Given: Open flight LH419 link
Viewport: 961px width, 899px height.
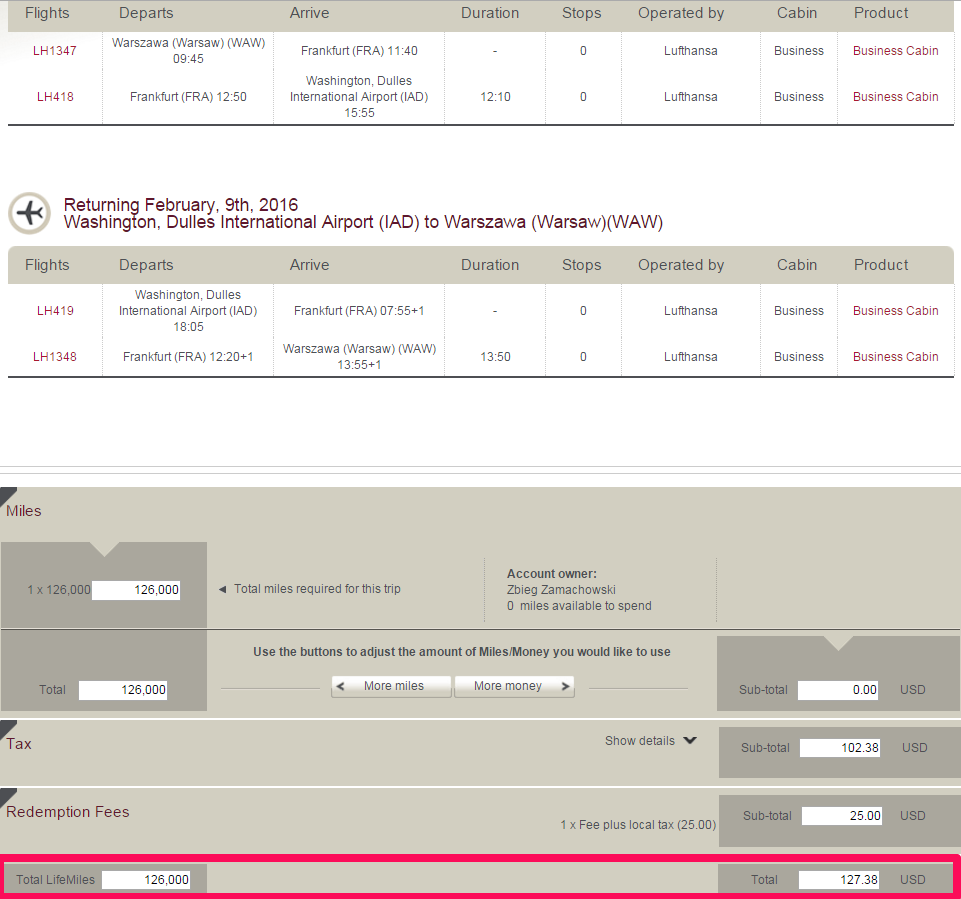Looking at the screenshot, I should (55, 311).
